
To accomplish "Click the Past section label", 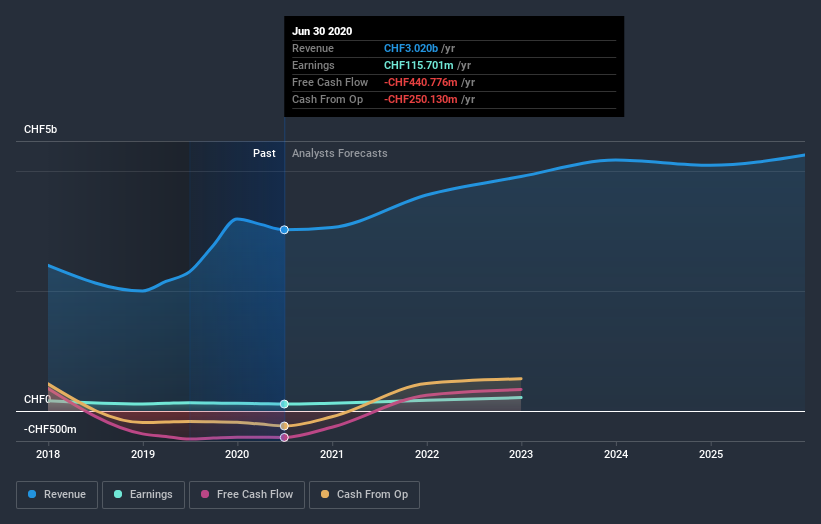I will pos(264,153).
